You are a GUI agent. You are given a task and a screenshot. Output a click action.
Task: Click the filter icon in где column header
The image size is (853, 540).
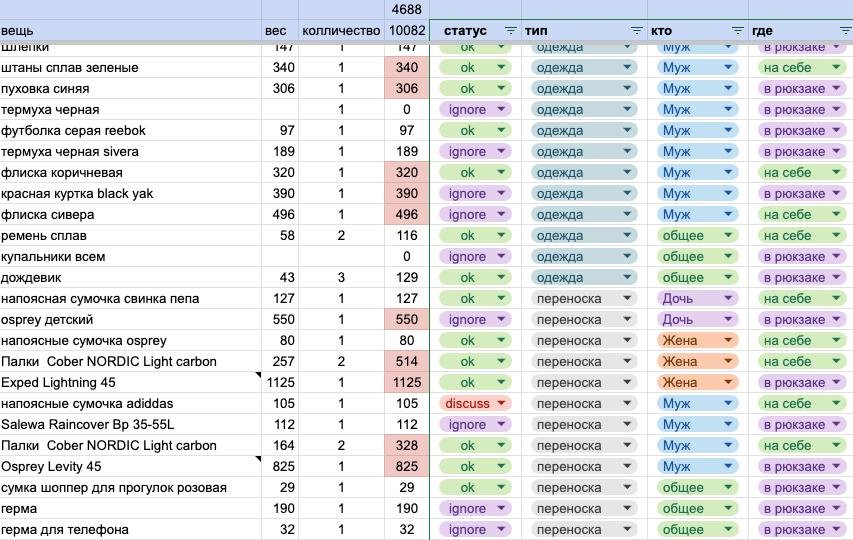[x=845, y=31]
